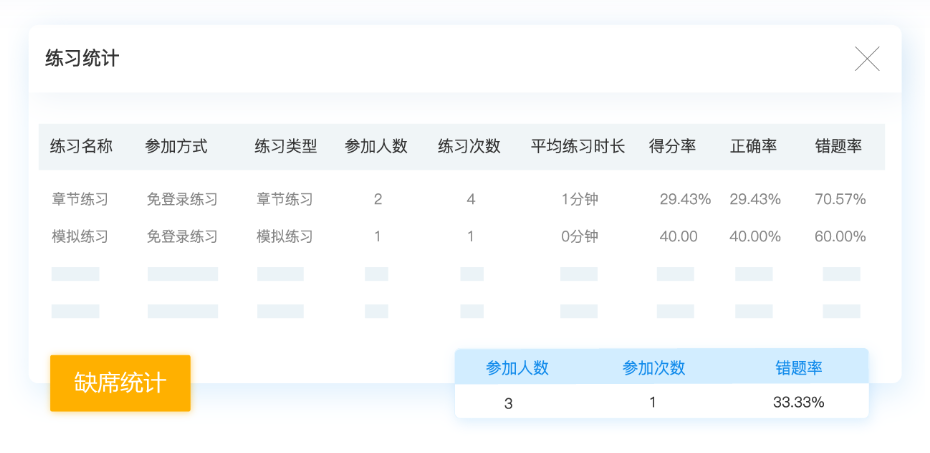Image resolution: width=930 pixels, height=453 pixels.
Task: Select 参加次数 header in the summary table
Action: coord(654,367)
